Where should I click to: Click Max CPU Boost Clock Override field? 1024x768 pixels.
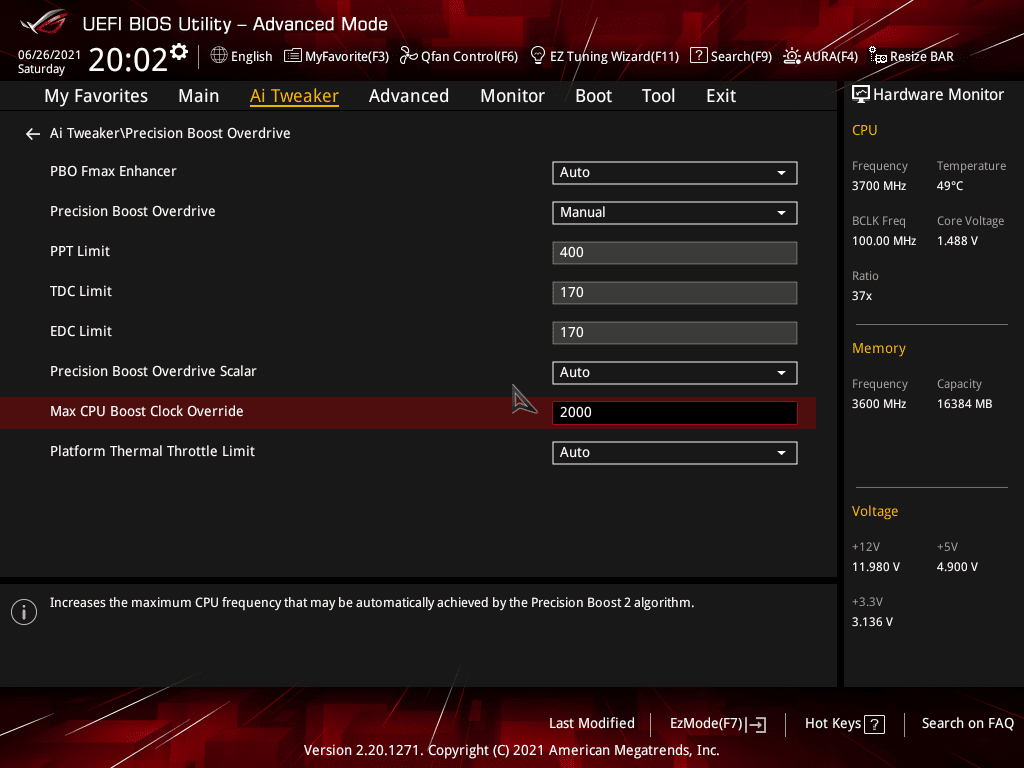point(675,413)
